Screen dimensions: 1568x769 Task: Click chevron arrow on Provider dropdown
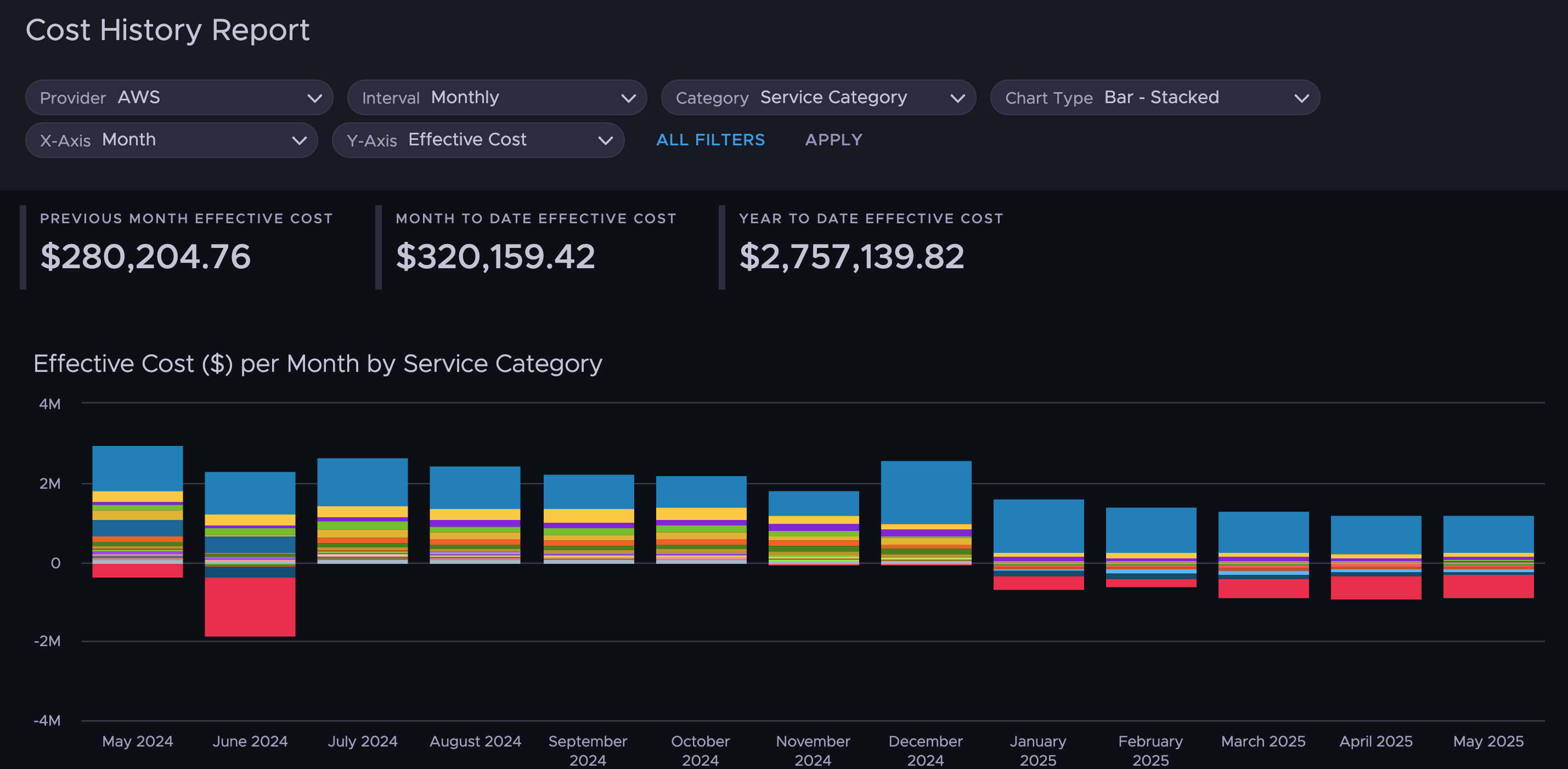point(315,98)
